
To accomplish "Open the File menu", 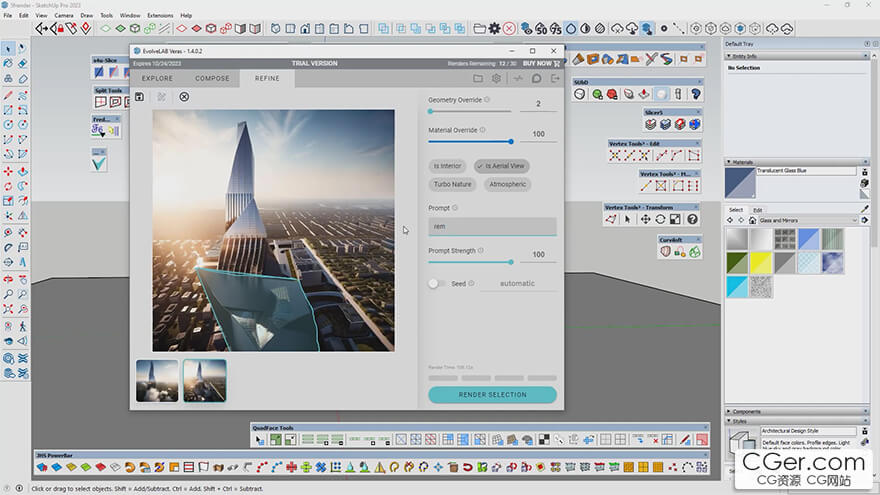I will click(8, 16).
